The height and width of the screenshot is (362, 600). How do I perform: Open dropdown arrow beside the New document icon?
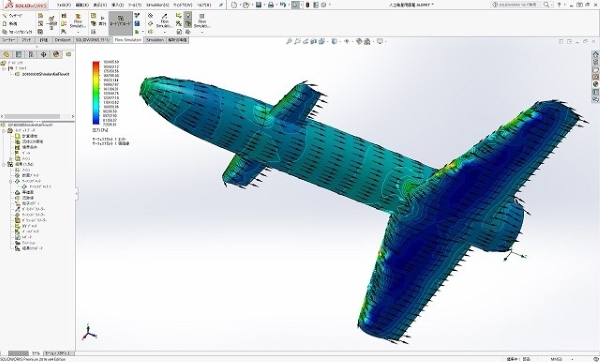coord(240,5)
